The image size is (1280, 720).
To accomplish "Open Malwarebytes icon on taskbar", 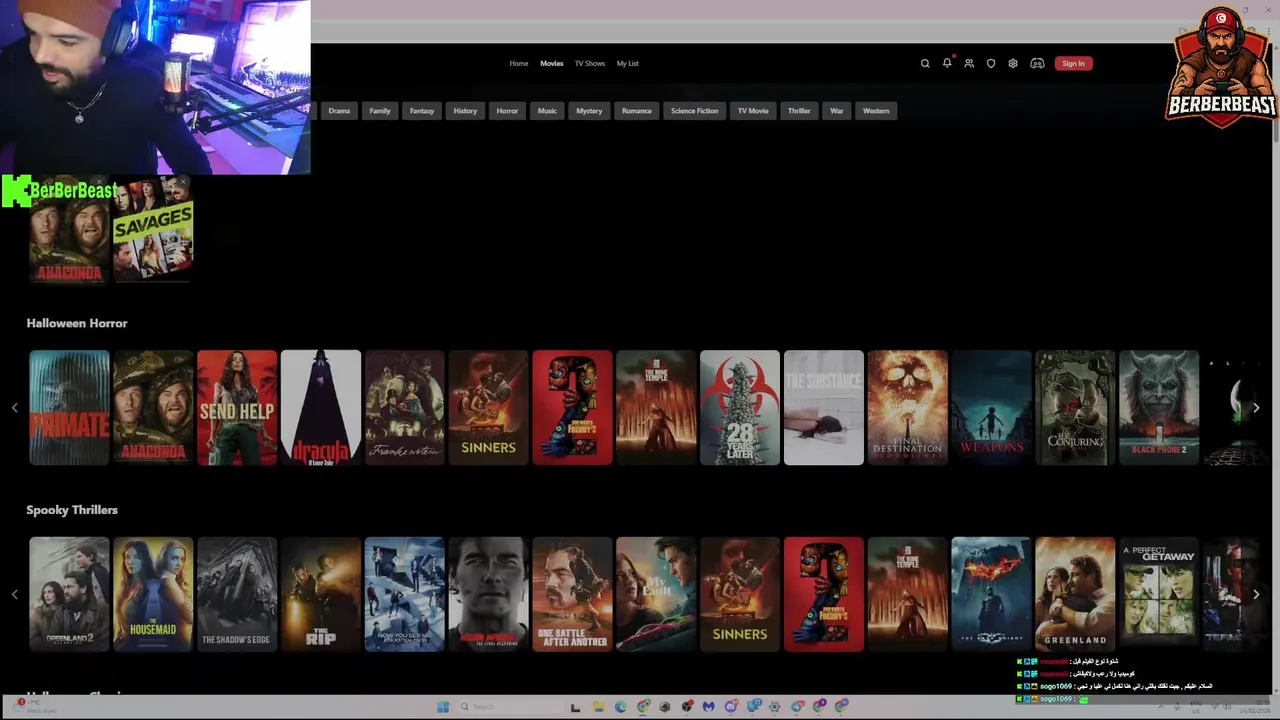I will pos(709,707).
